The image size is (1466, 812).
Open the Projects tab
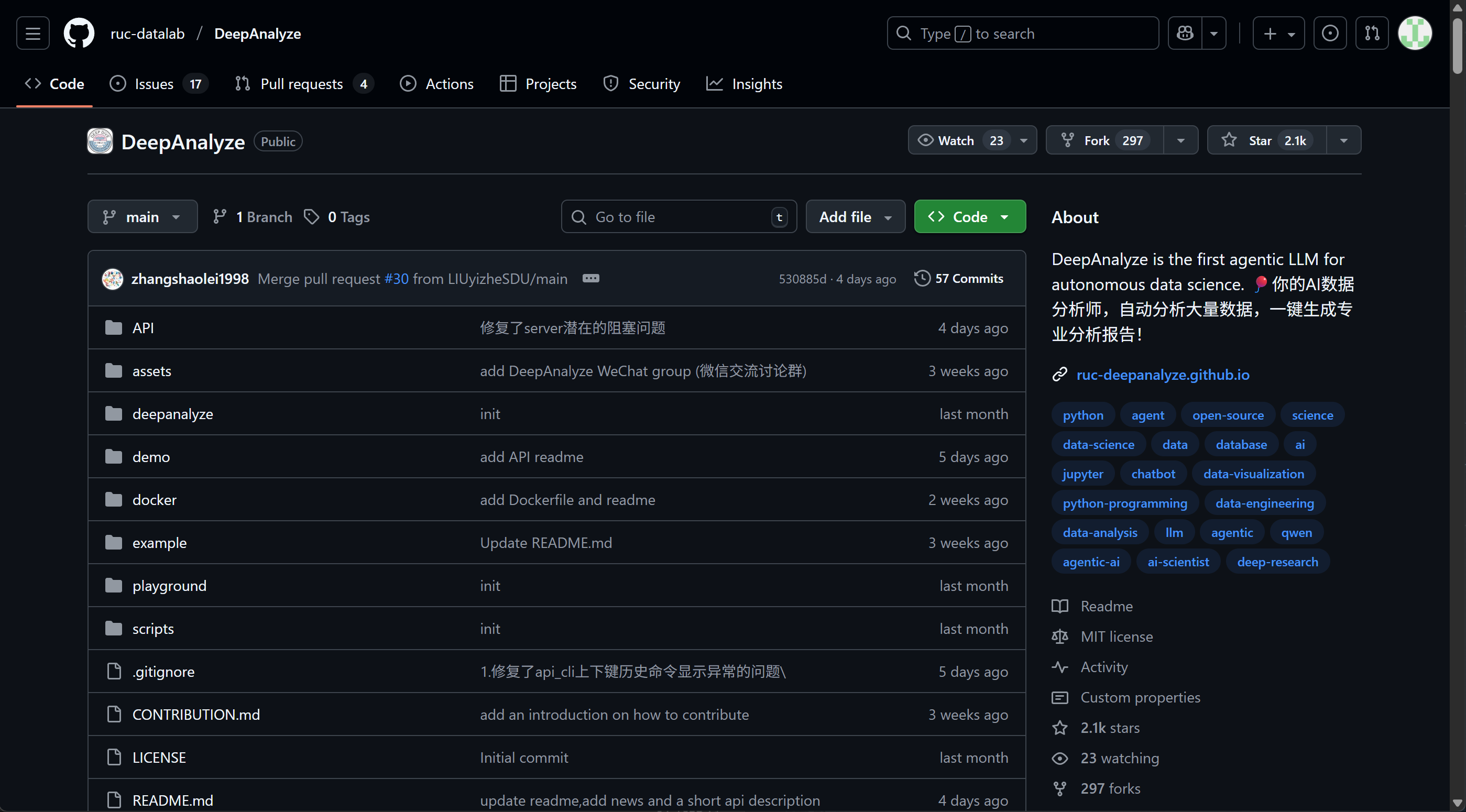(538, 84)
